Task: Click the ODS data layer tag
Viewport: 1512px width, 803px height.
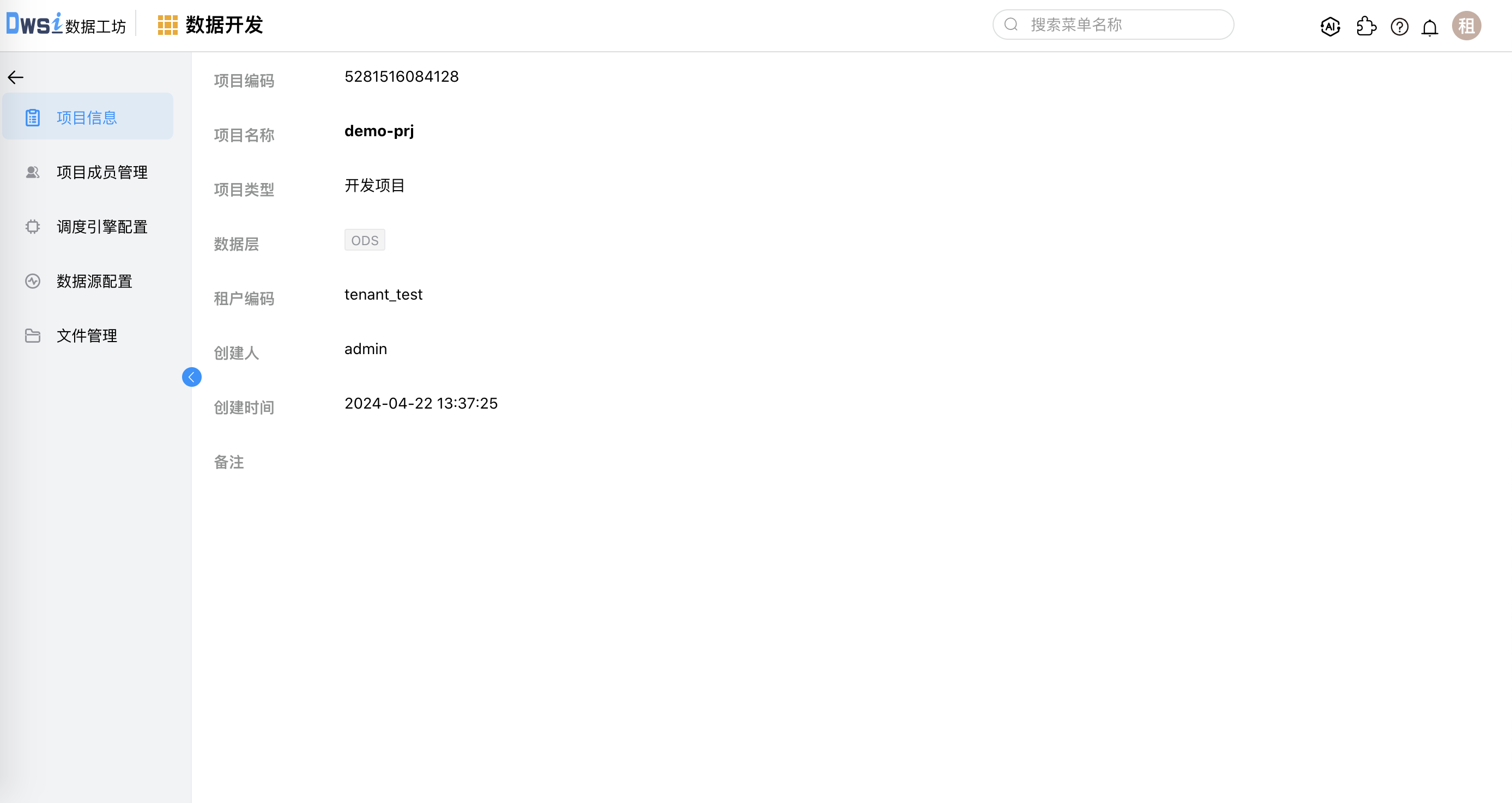Action: (365, 240)
